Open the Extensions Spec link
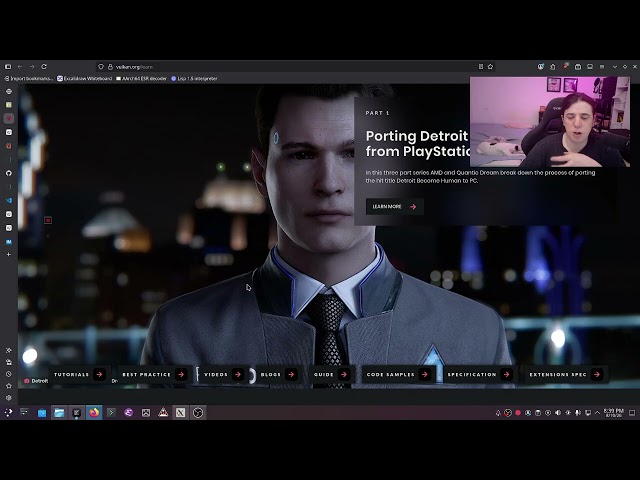Viewport: 640px width, 480px height. pos(566,374)
